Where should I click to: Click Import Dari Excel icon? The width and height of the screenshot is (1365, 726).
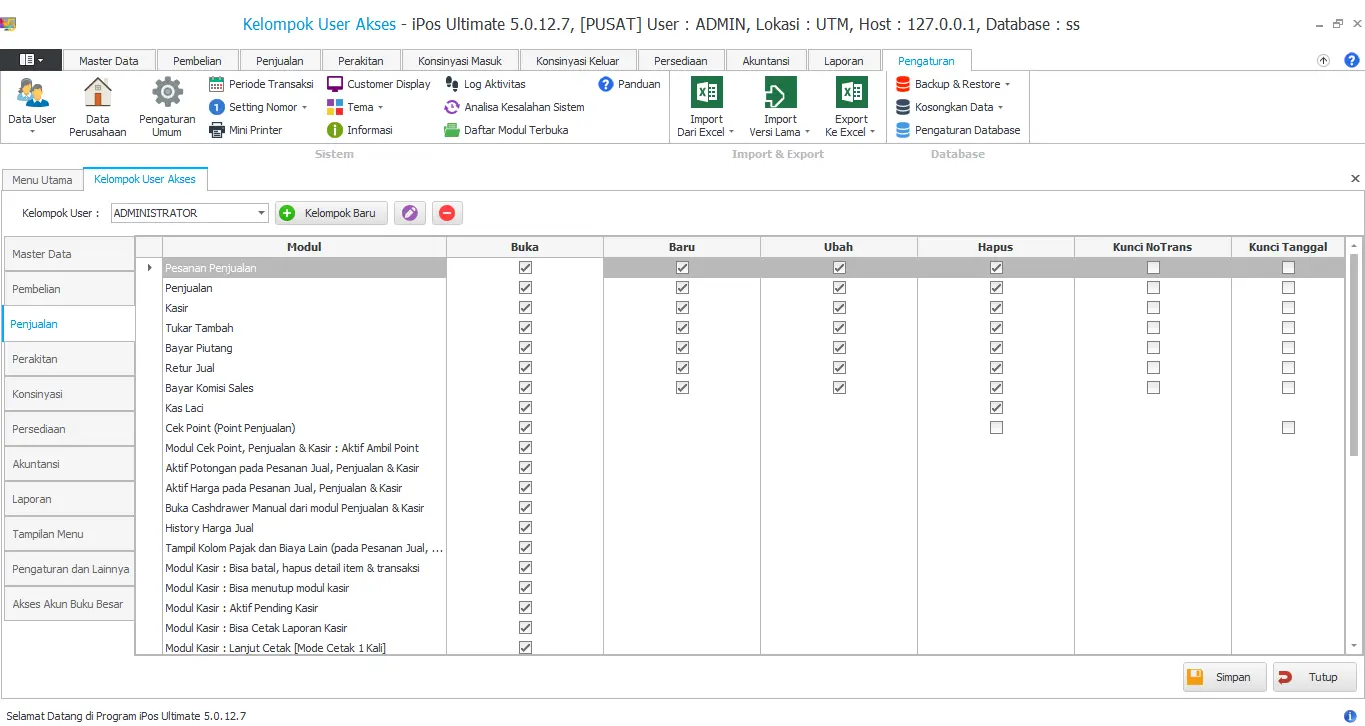(707, 93)
